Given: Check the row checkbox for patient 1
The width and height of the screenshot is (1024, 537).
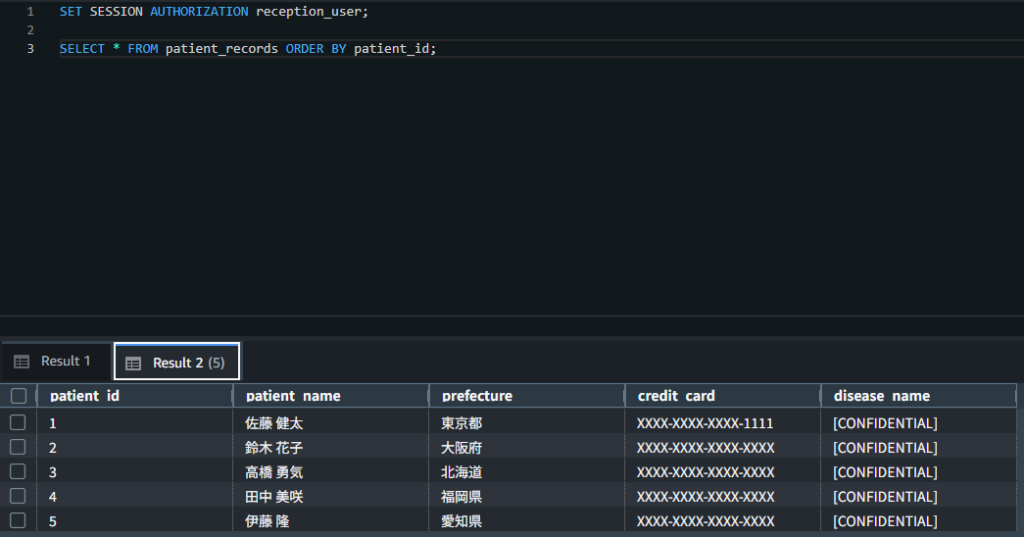Looking at the screenshot, I should pyautogui.click(x=18, y=423).
